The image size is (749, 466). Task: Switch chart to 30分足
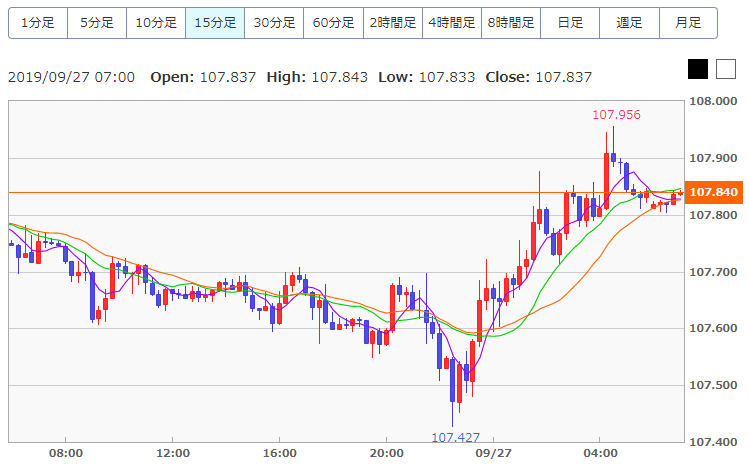274,22
